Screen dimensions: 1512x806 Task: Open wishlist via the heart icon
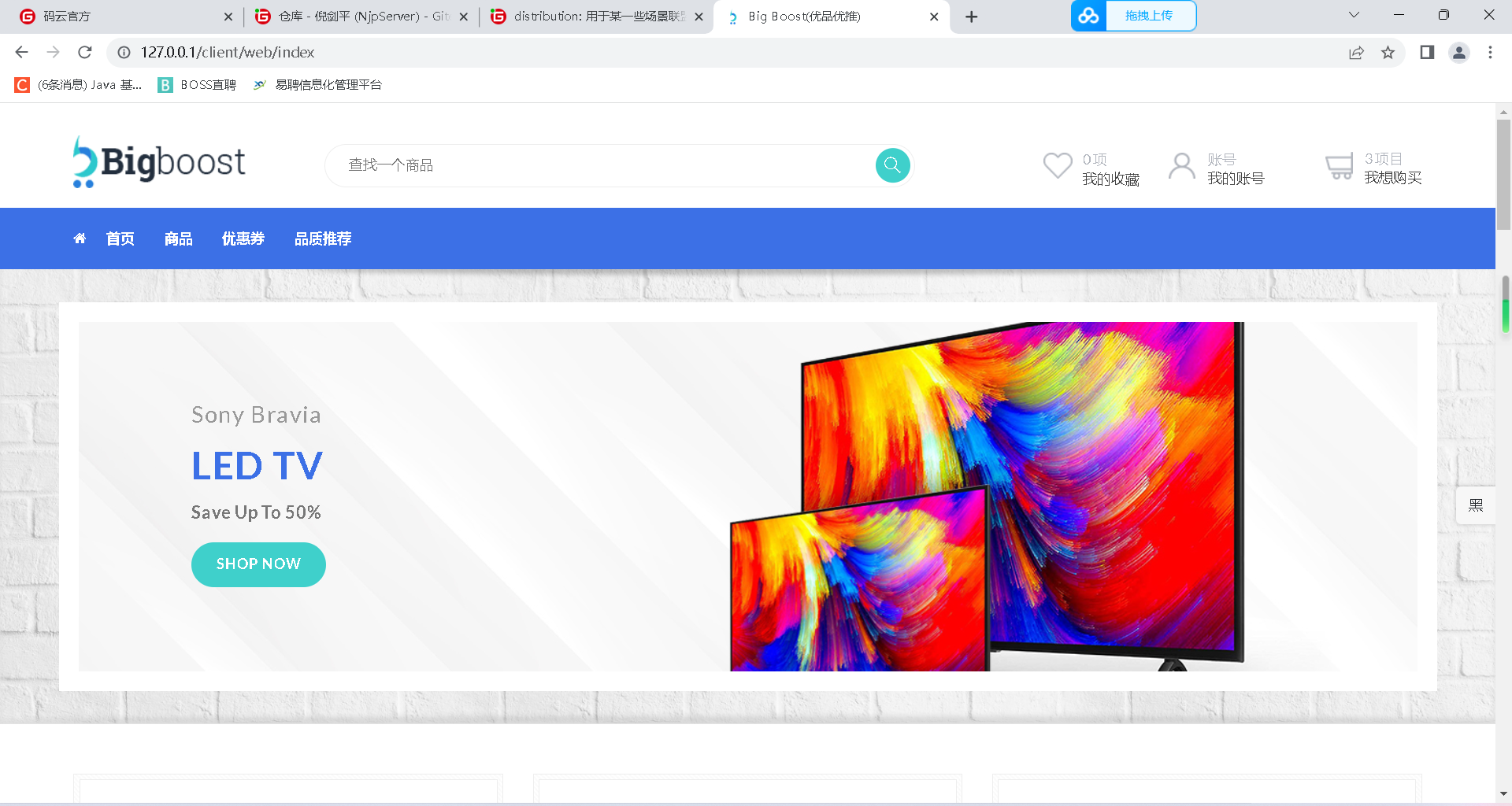1058,166
